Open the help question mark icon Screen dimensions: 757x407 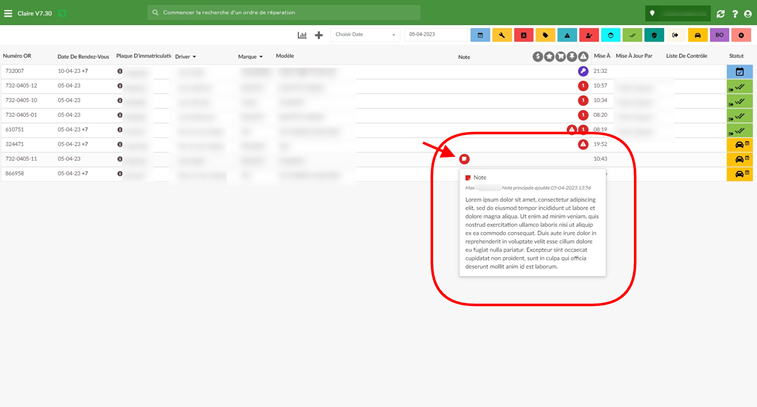click(735, 14)
